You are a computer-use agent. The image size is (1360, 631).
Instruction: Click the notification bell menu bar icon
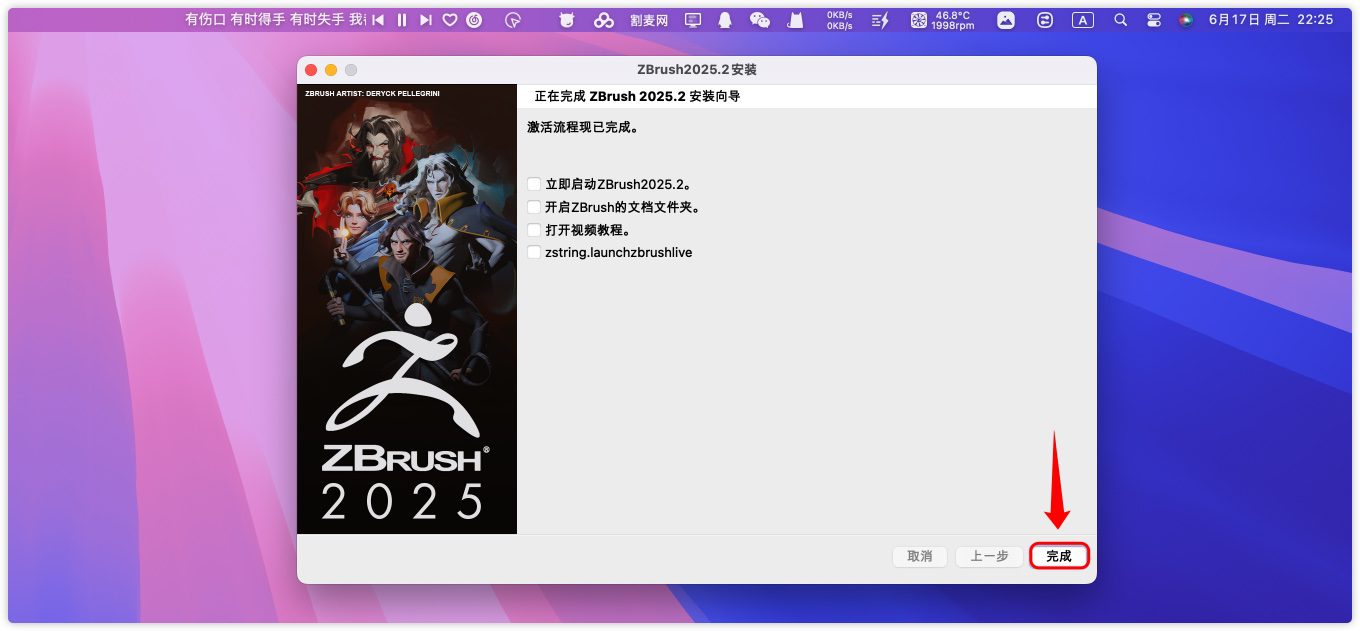727,20
